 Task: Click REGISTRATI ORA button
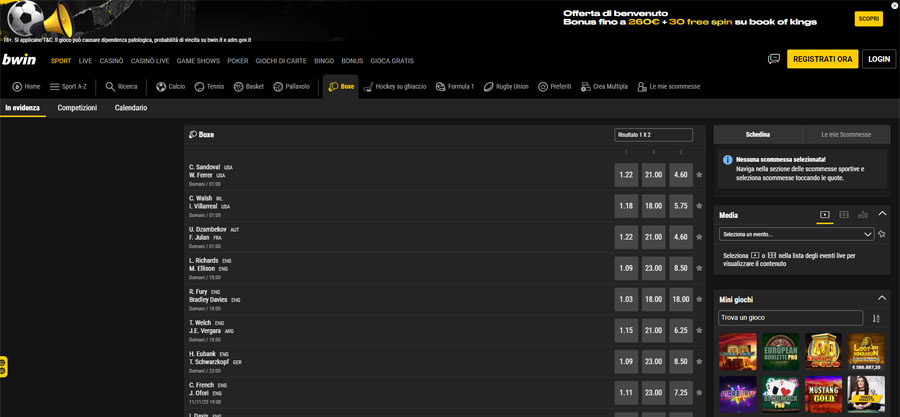(823, 59)
